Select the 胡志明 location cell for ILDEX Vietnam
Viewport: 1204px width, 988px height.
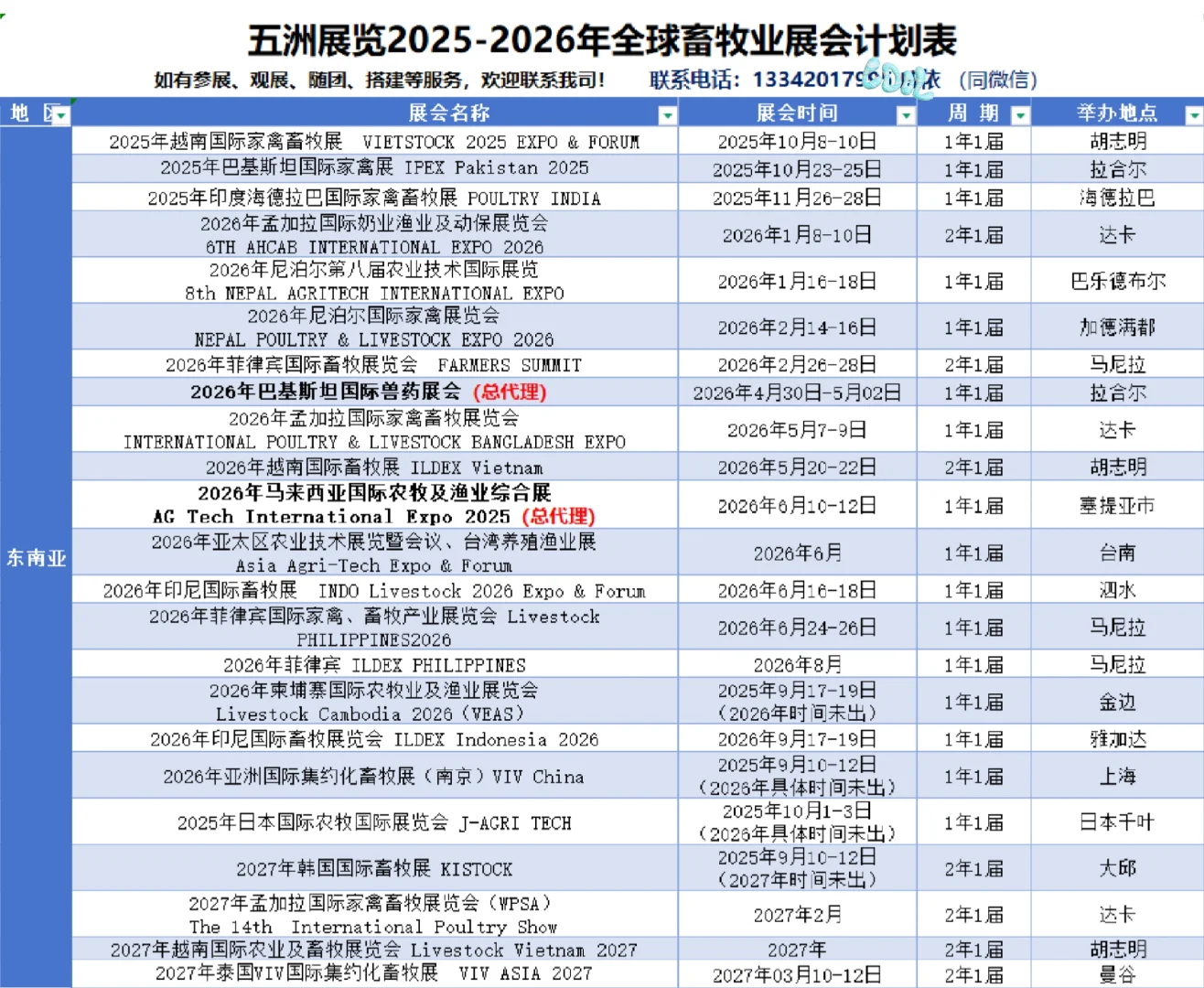1117,467
